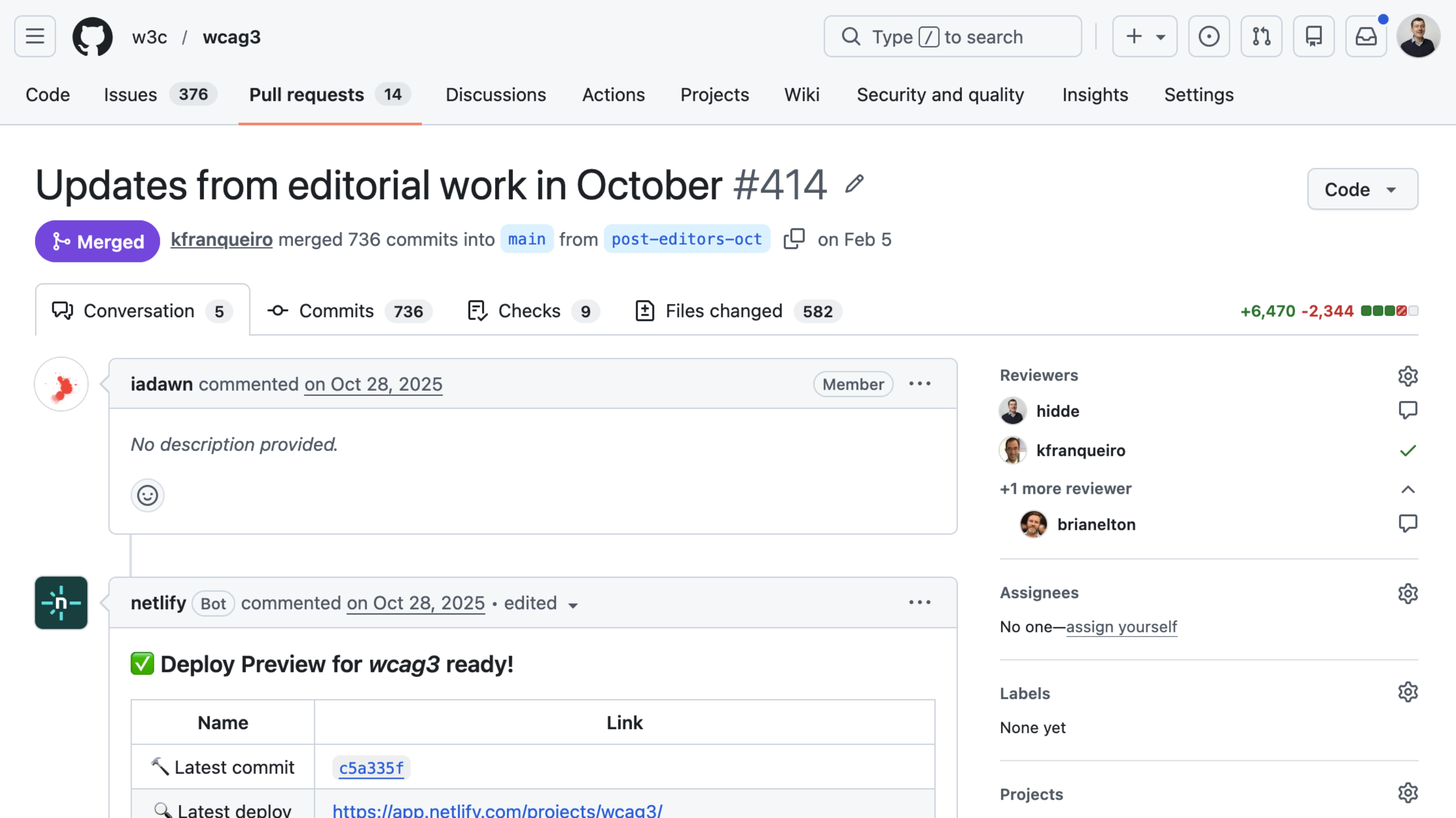Switch to the Conversation tab
The image size is (1456, 818).
(143, 311)
